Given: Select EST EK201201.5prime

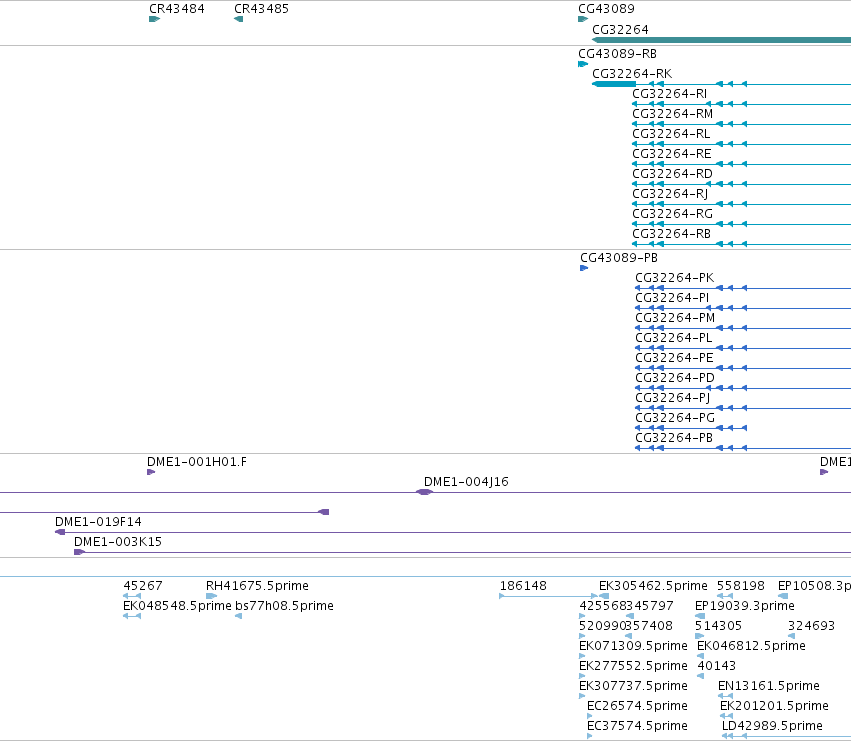Looking at the screenshot, I should tap(774, 706).
